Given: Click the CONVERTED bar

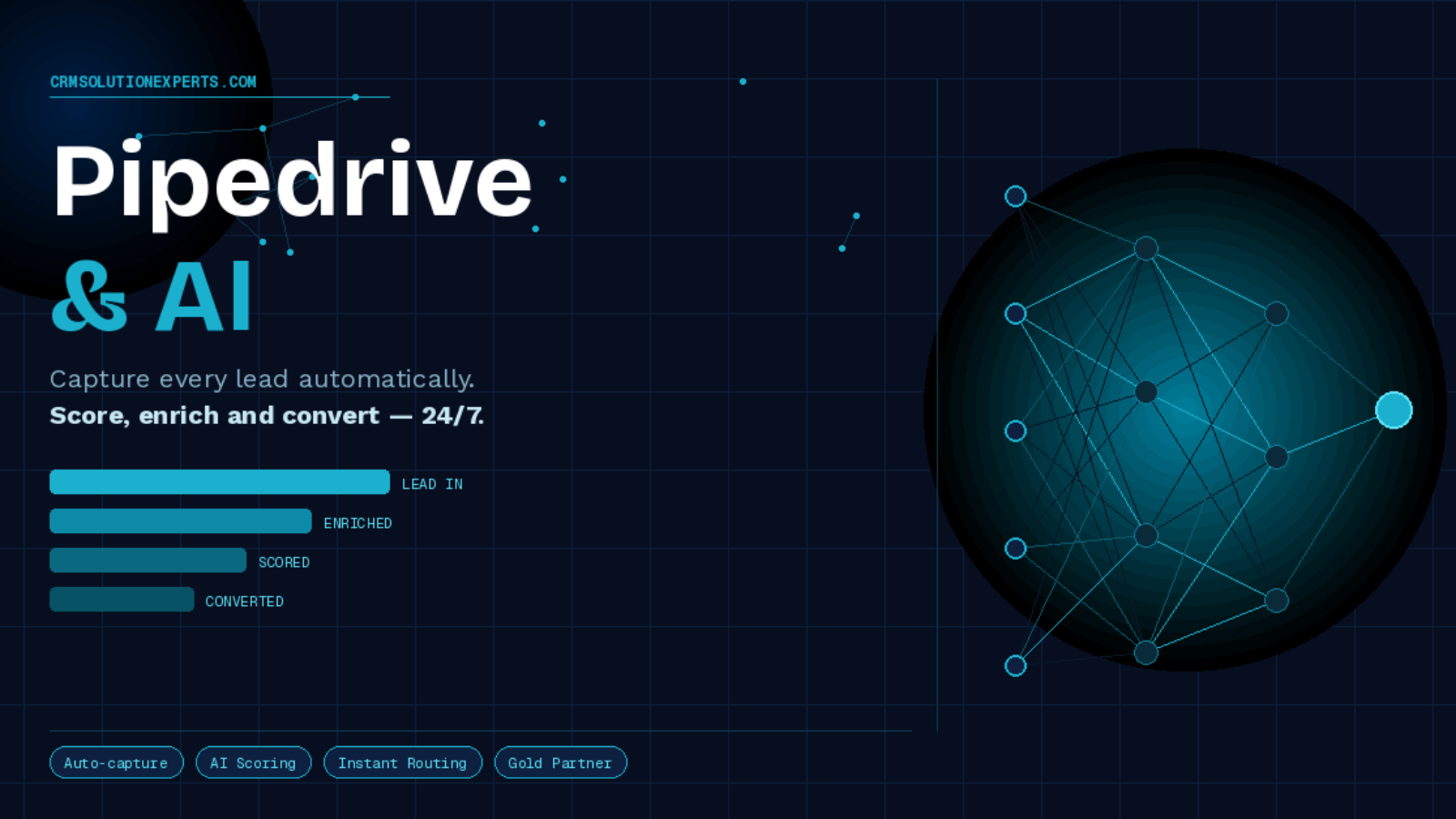Looking at the screenshot, I should click(122, 600).
